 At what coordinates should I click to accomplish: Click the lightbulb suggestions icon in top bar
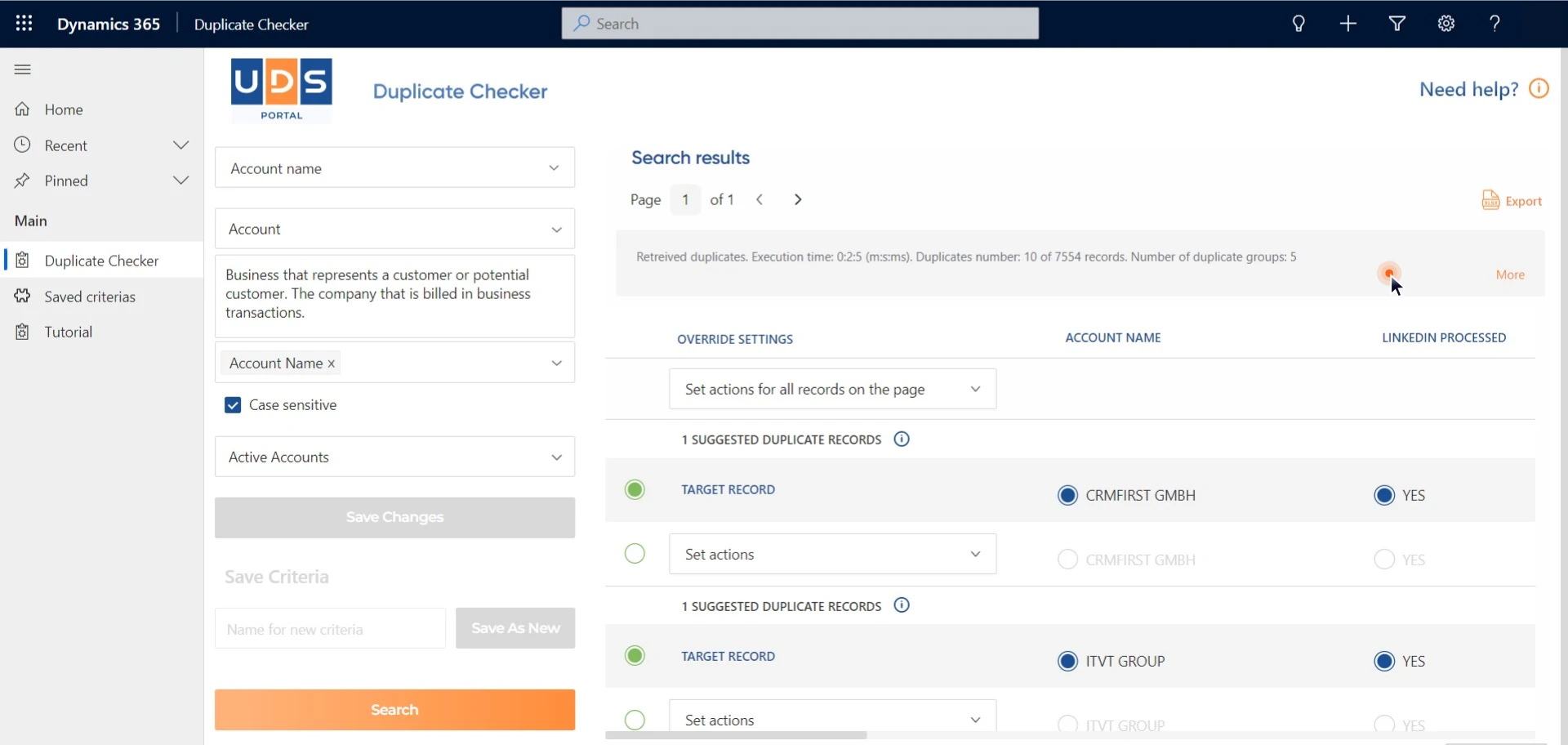tap(1298, 24)
